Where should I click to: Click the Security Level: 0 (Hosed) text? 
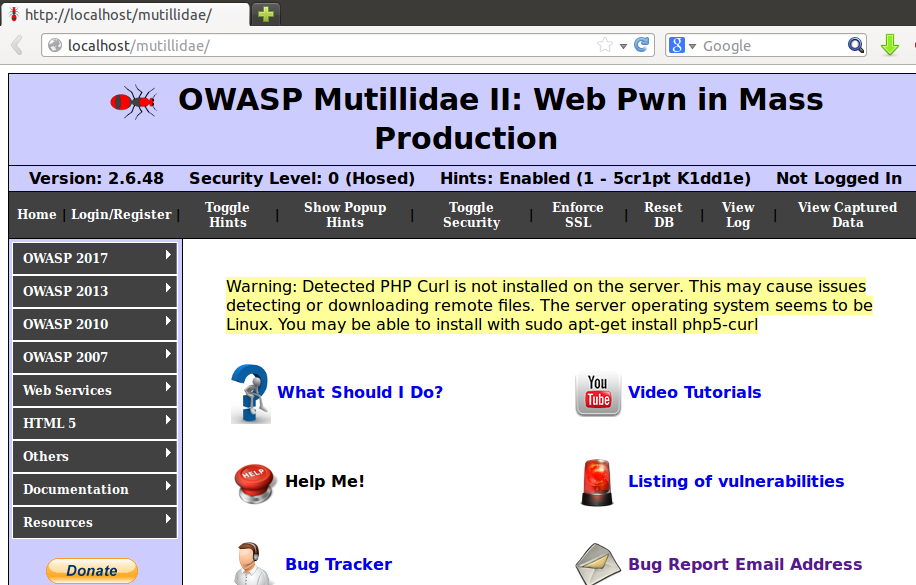301,178
